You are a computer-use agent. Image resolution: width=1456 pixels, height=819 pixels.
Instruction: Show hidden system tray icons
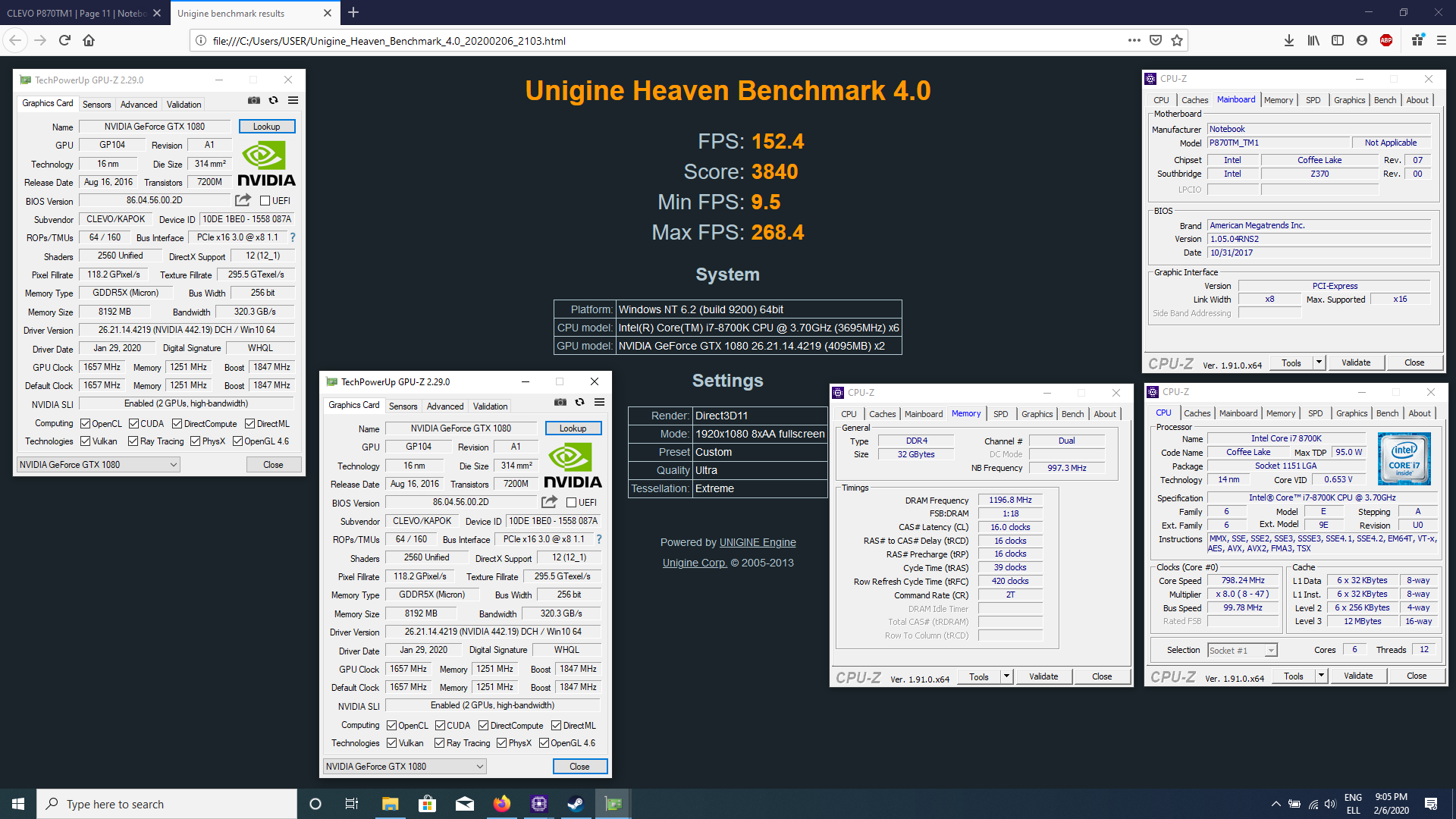click(x=1276, y=804)
